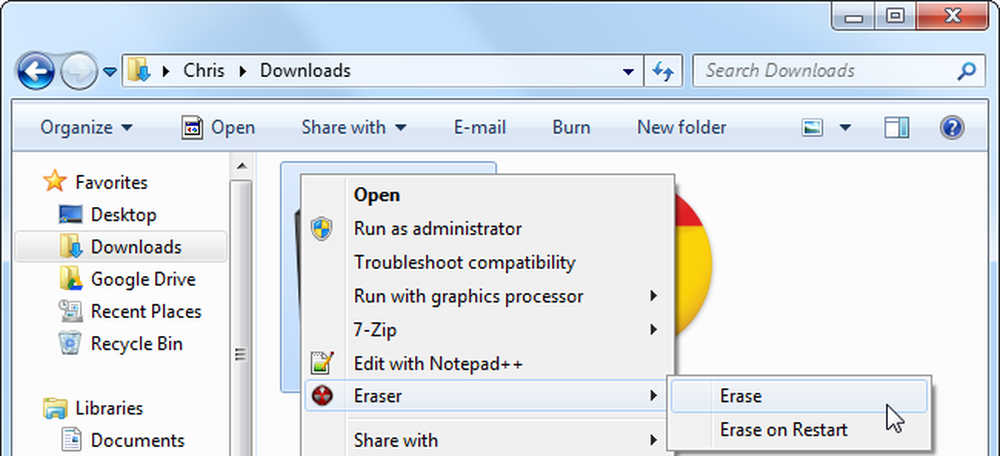The height and width of the screenshot is (456, 1000).
Task: Click Burn in the toolbar
Action: 571,128
